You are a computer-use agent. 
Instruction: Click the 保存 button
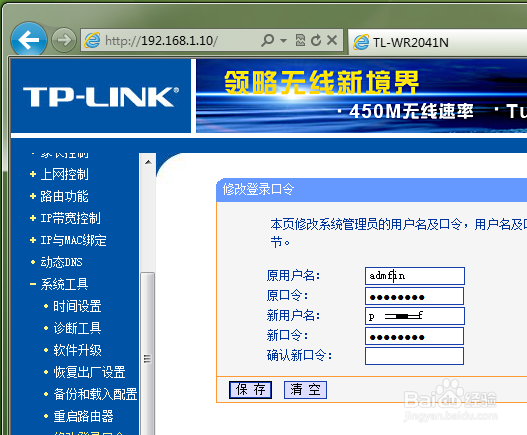[250, 390]
